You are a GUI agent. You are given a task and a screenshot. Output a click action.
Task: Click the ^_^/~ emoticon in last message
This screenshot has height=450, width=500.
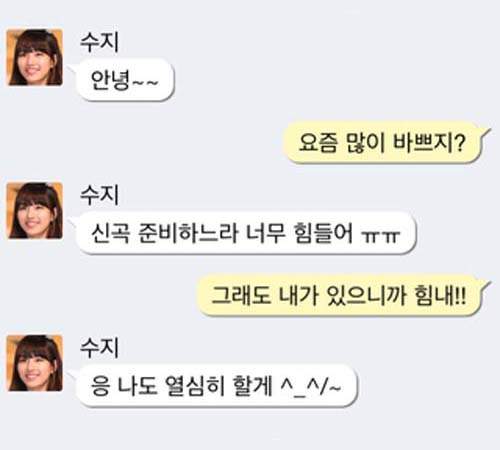pyautogui.click(x=311, y=387)
